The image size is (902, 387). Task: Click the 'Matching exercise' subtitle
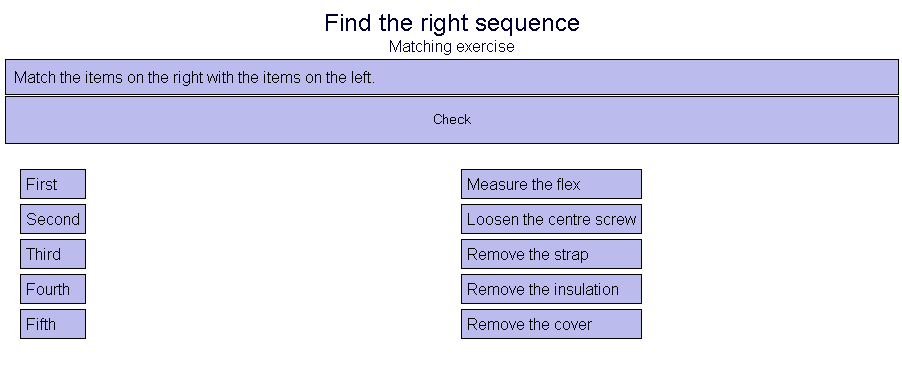(x=452, y=47)
